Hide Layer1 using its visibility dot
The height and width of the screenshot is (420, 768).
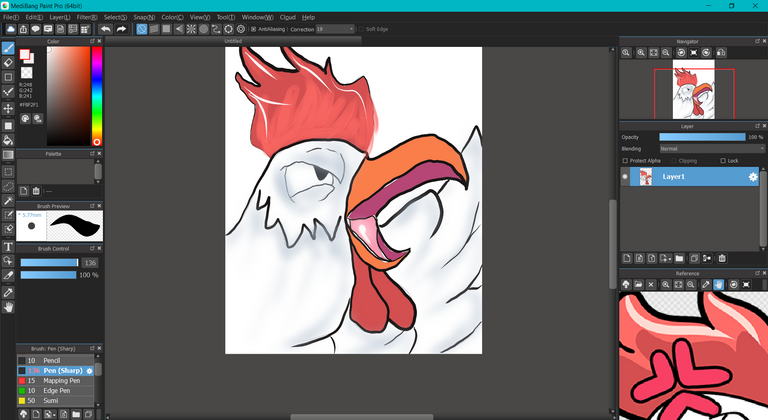pos(624,177)
